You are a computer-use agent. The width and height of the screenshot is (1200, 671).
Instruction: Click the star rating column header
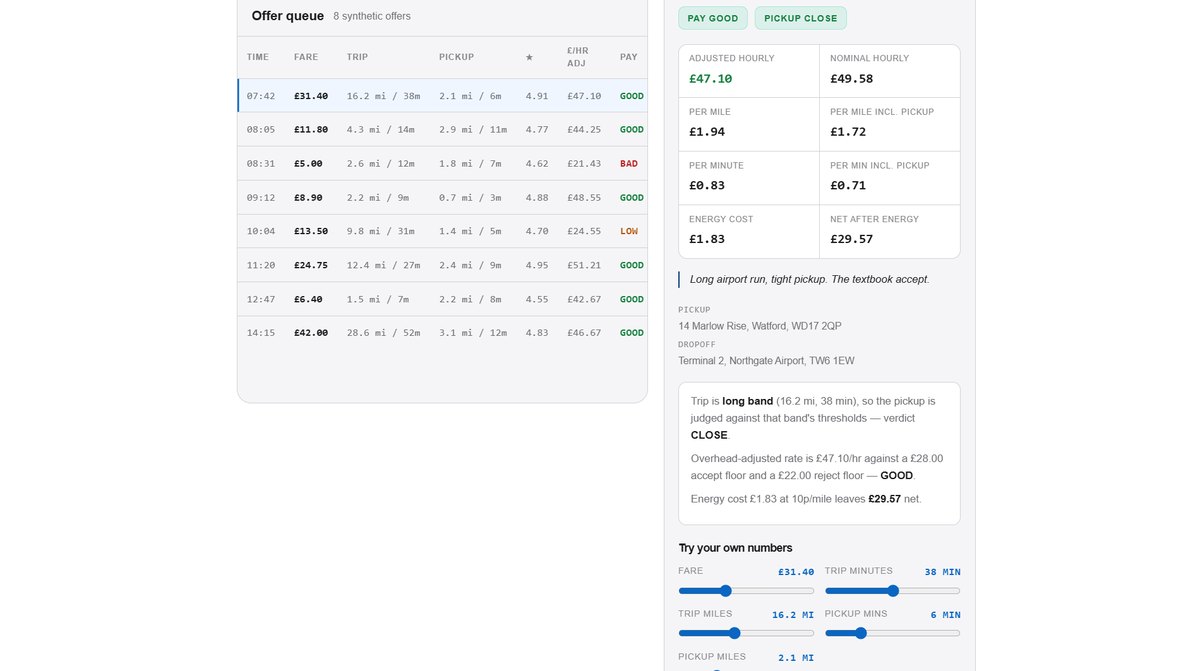click(529, 57)
